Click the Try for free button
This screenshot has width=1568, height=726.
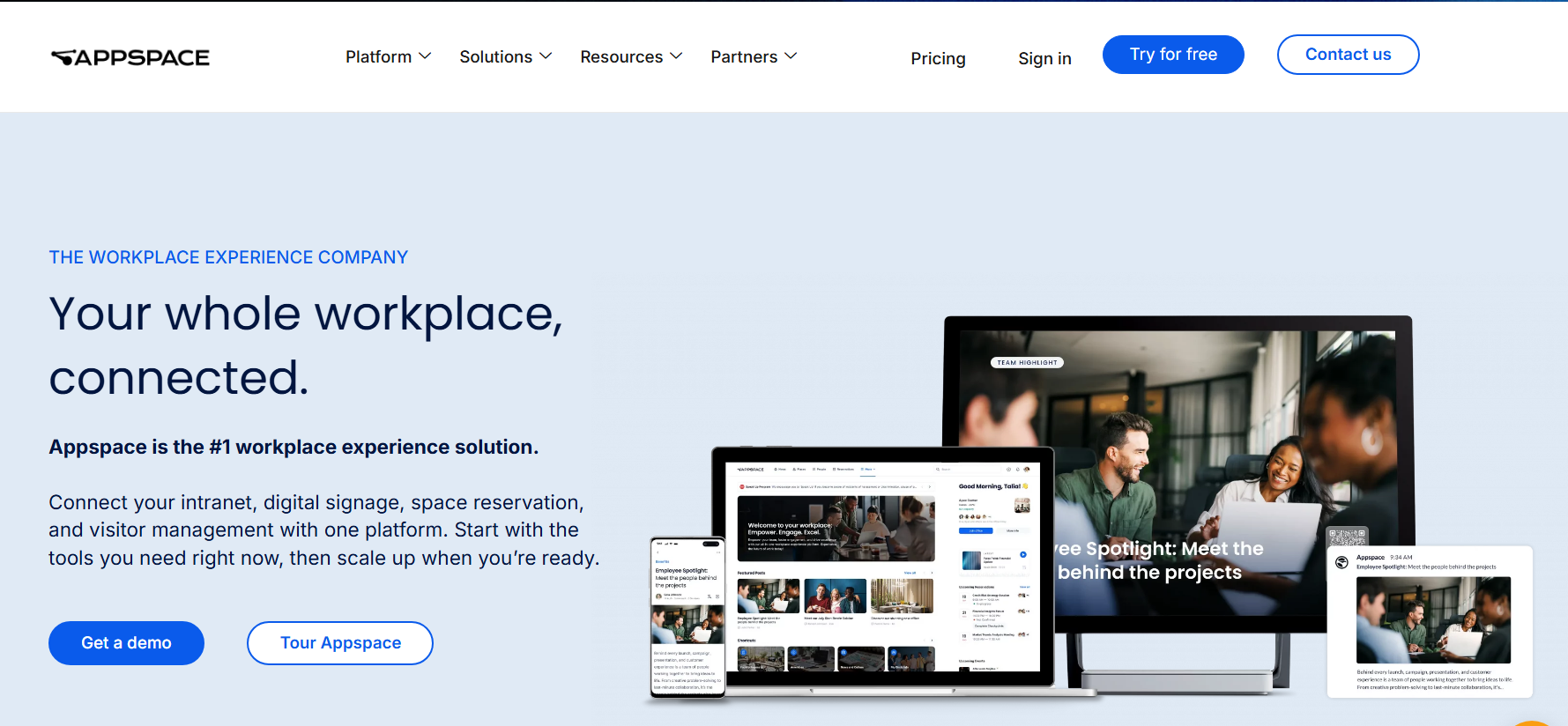(x=1173, y=55)
